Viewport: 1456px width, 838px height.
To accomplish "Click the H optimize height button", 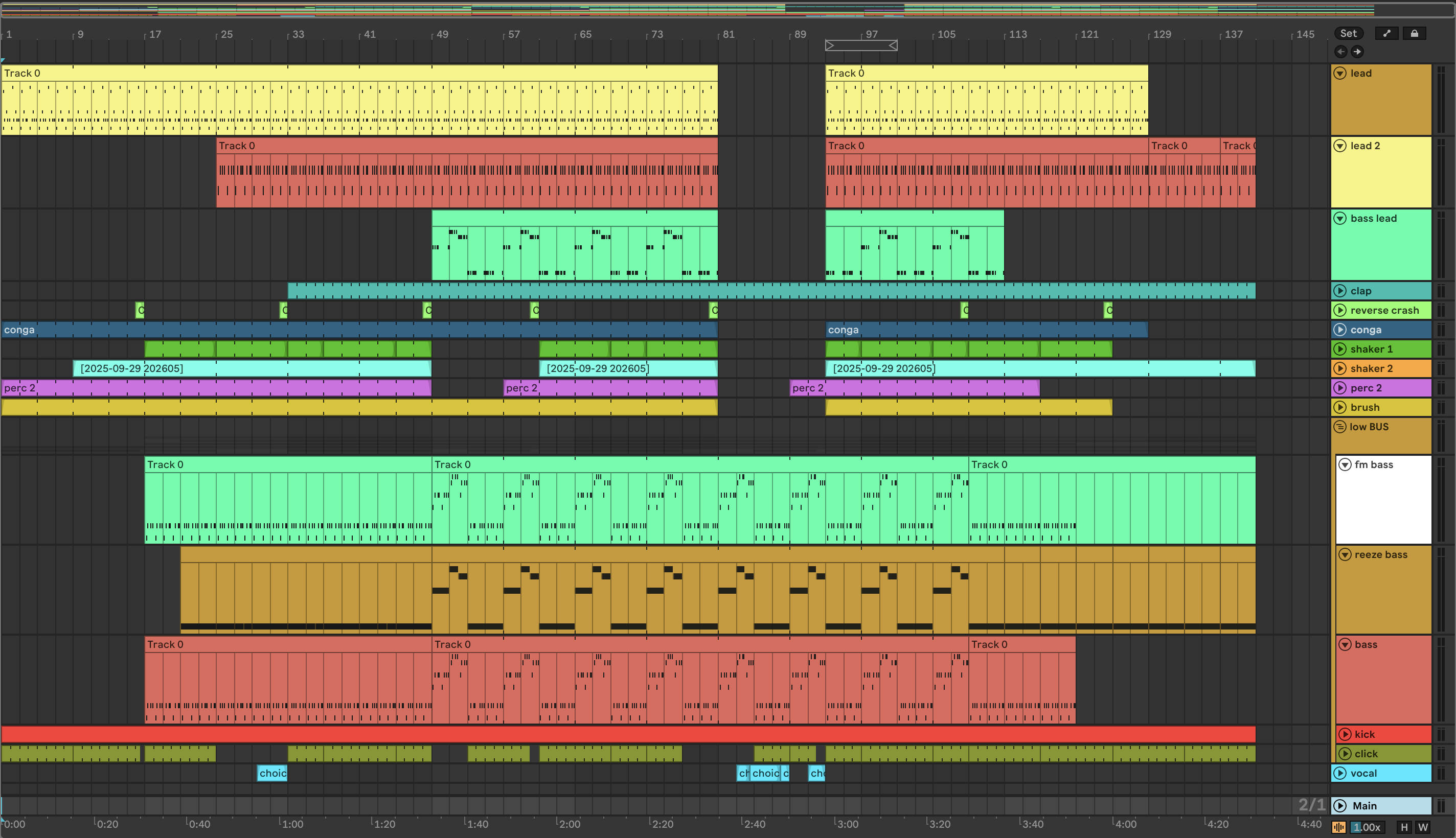I will pos(1404,827).
